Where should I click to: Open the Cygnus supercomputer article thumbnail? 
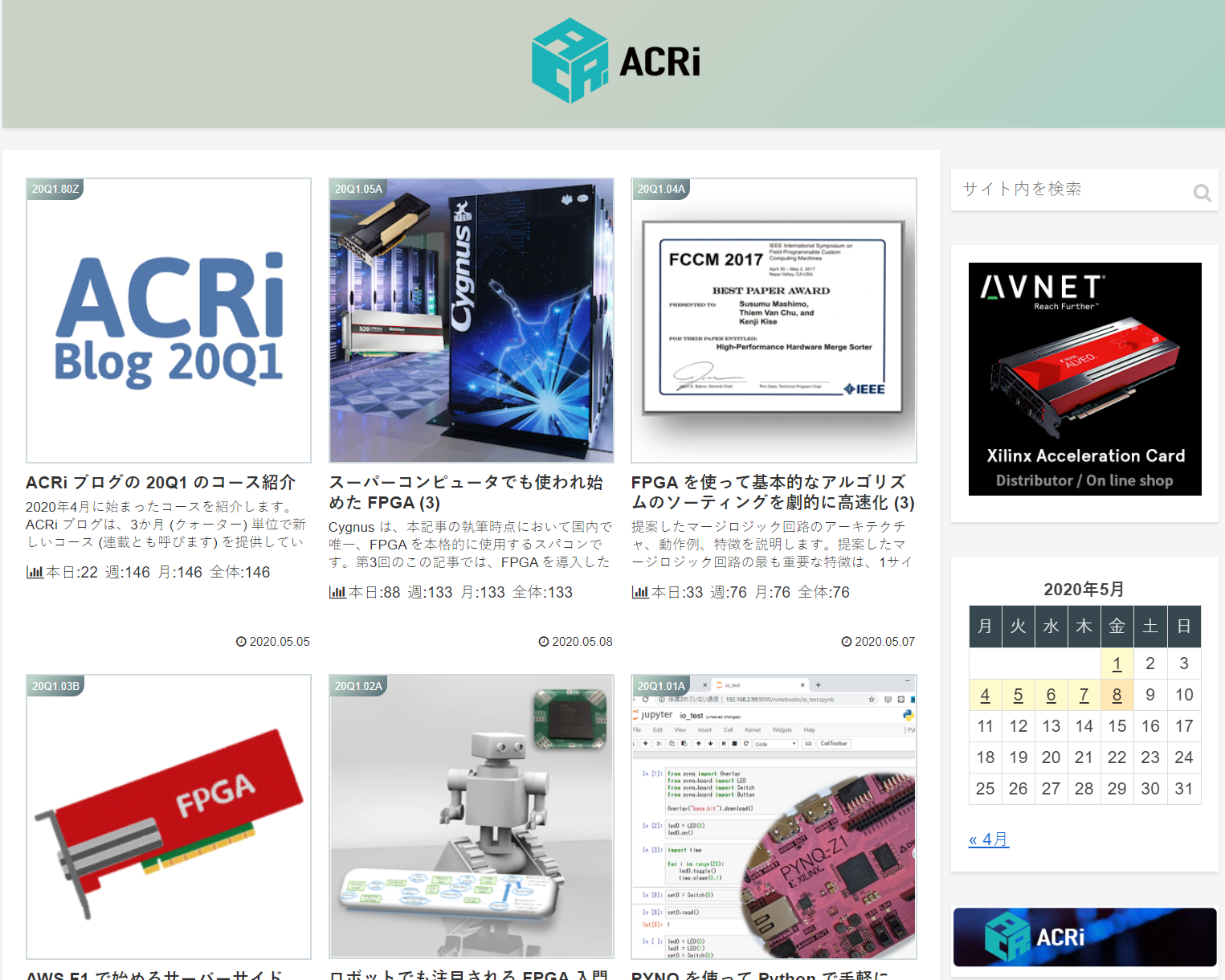(x=472, y=321)
